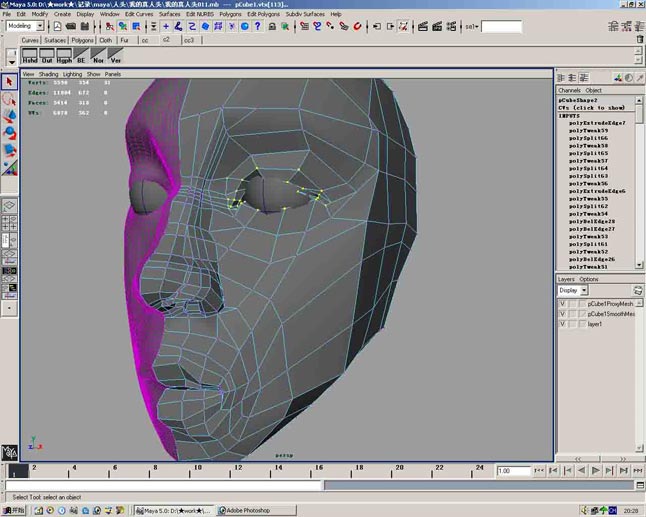Toggle visibility of pCube1SmoothMesh layer
Viewport: 646px width, 517px height.
[562, 314]
